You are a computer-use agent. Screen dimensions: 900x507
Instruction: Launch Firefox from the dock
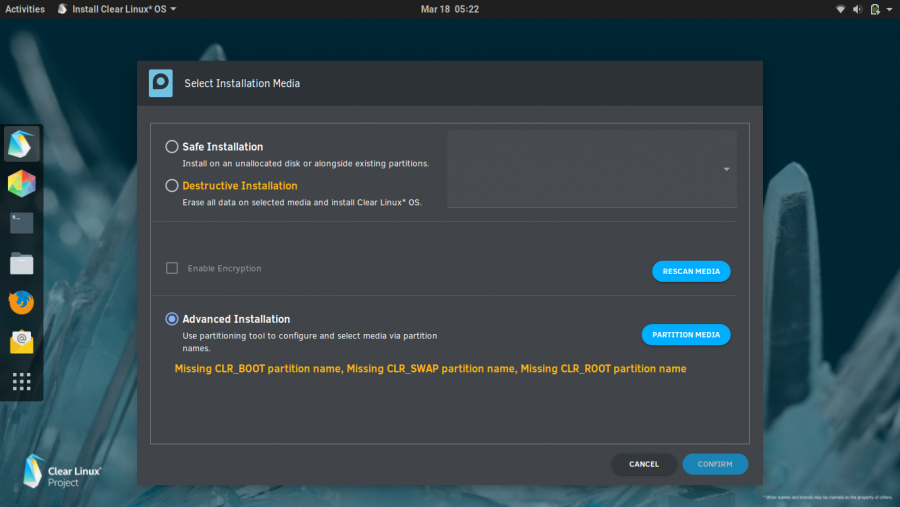pyautogui.click(x=22, y=303)
